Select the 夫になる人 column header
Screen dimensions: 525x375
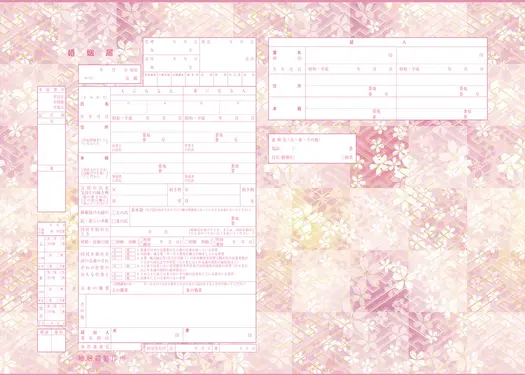147,91
